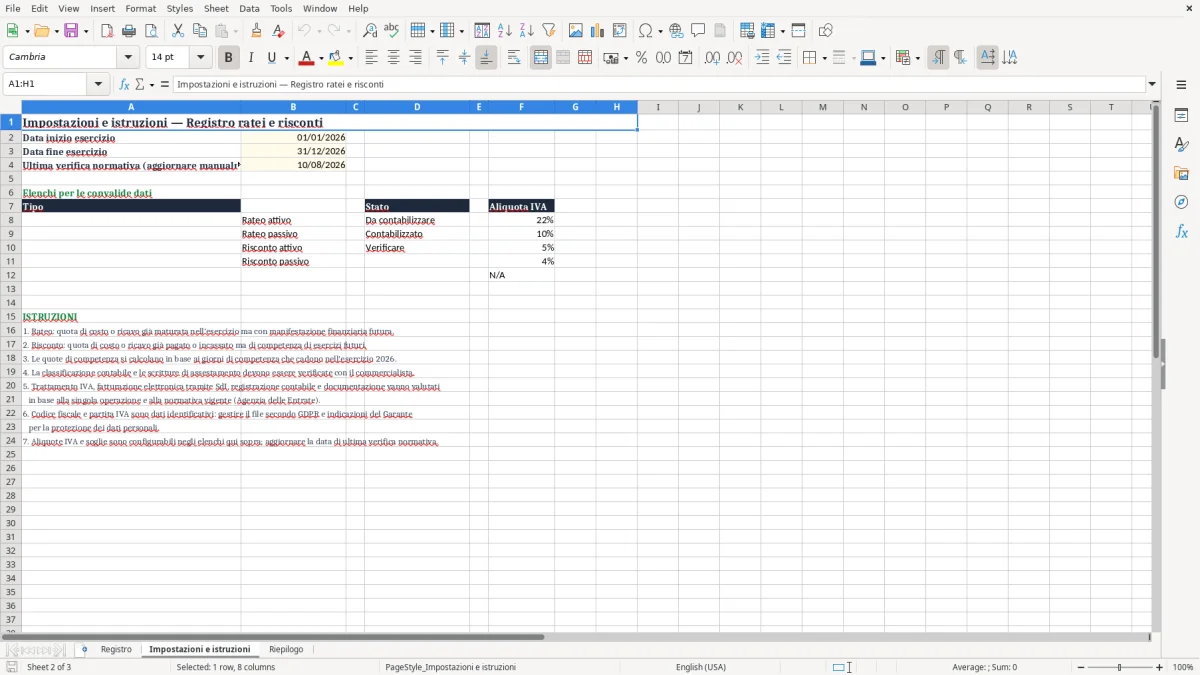Clone formatting with the paintbrush icon
The height and width of the screenshot is (675, 1200).
point(256,31)
